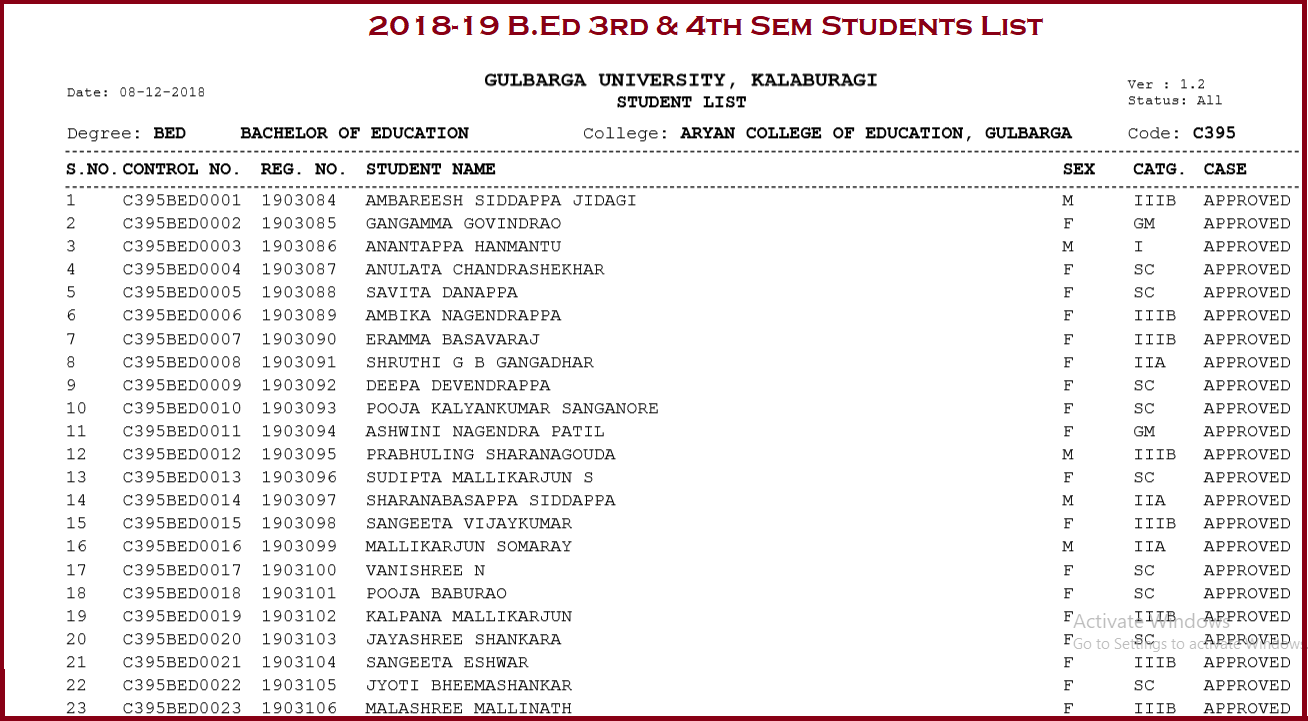This screenshot has height=721, width=1308.
Task: Select student name Ambareesh Siddappa Jidagi
Action: coord(500,200)
